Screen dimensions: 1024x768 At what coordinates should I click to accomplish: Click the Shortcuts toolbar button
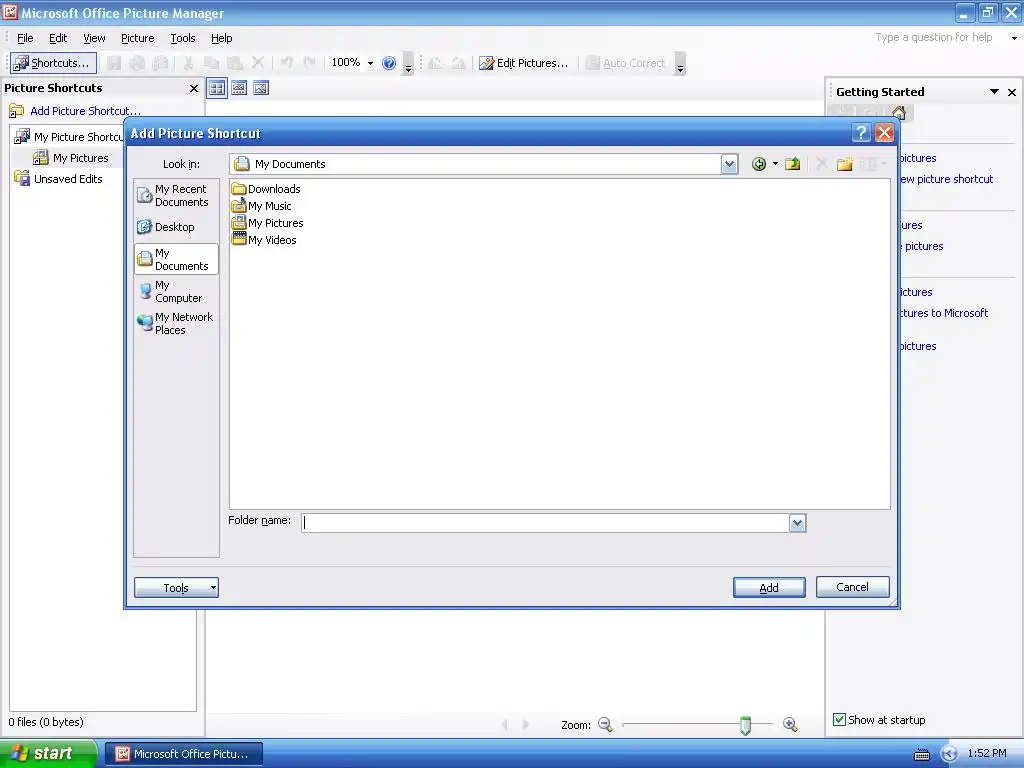pyautogui.click(x=54, y=63)
